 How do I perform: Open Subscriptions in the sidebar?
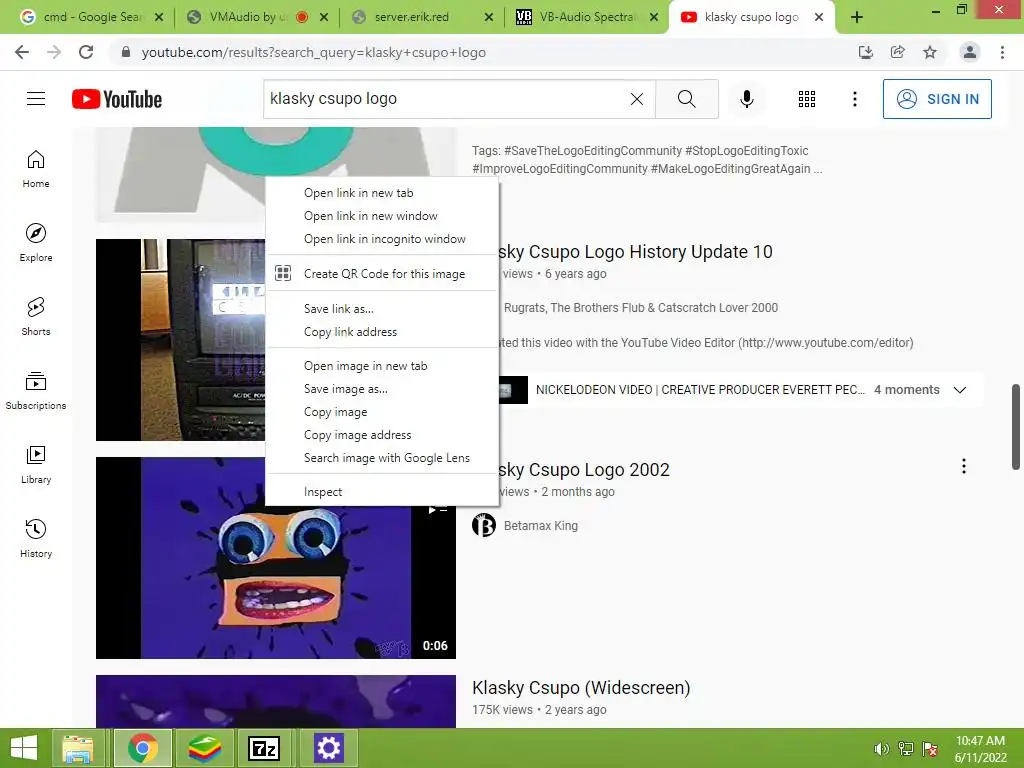tap(36, 391)
